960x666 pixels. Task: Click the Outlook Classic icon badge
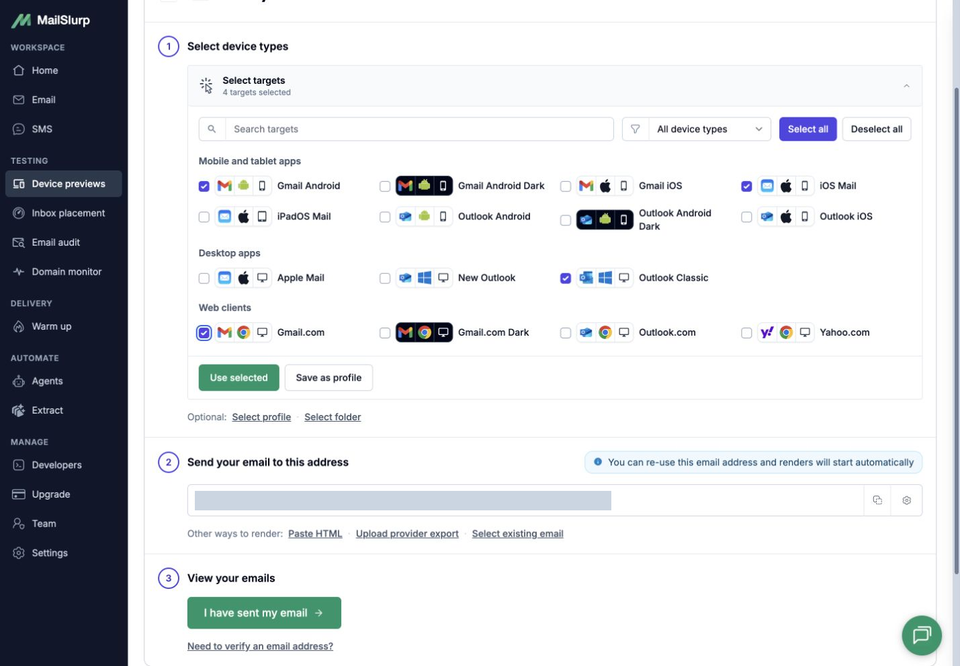(x=605, y=278)
